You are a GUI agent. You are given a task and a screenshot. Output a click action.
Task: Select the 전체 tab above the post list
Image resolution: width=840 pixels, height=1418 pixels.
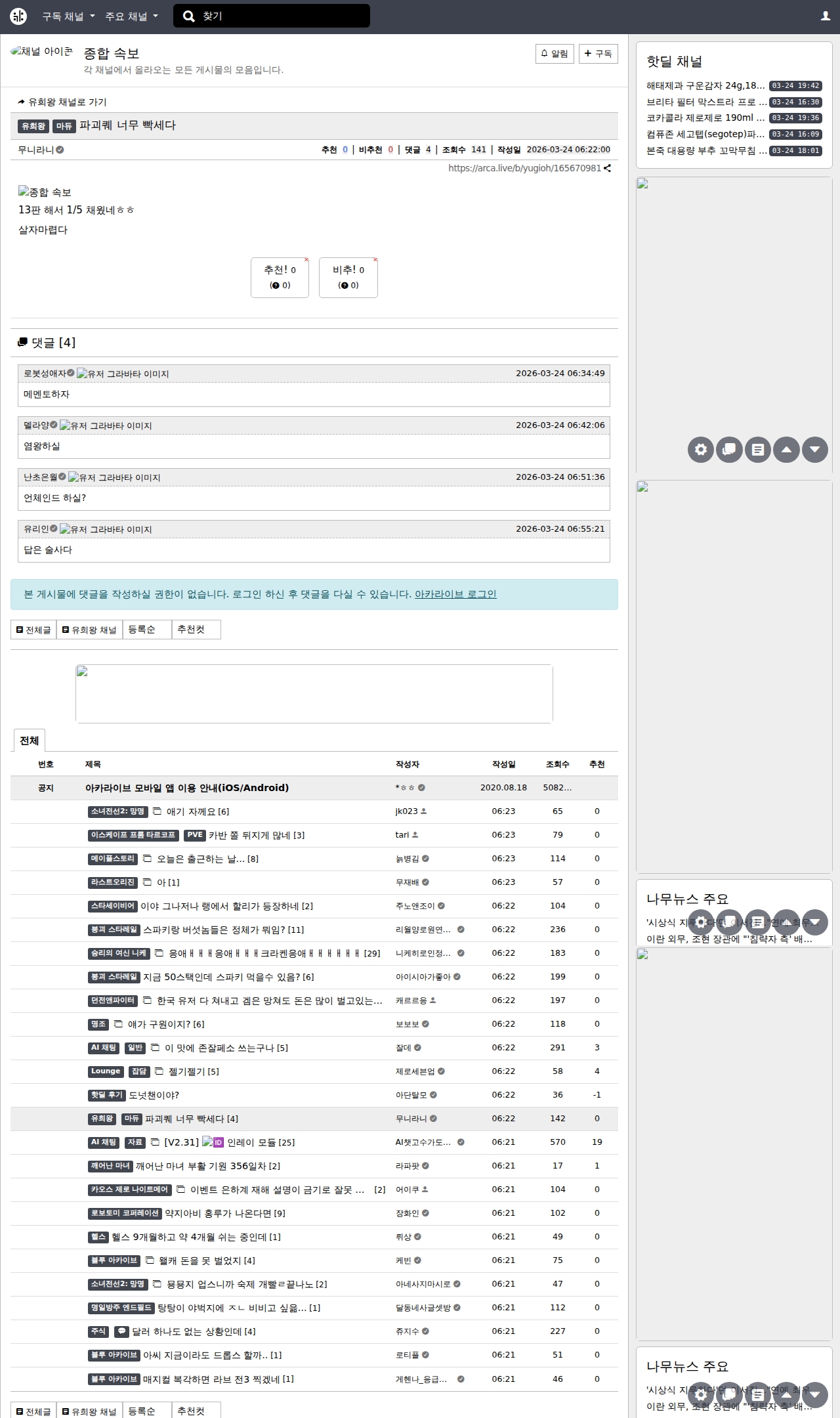29,741
